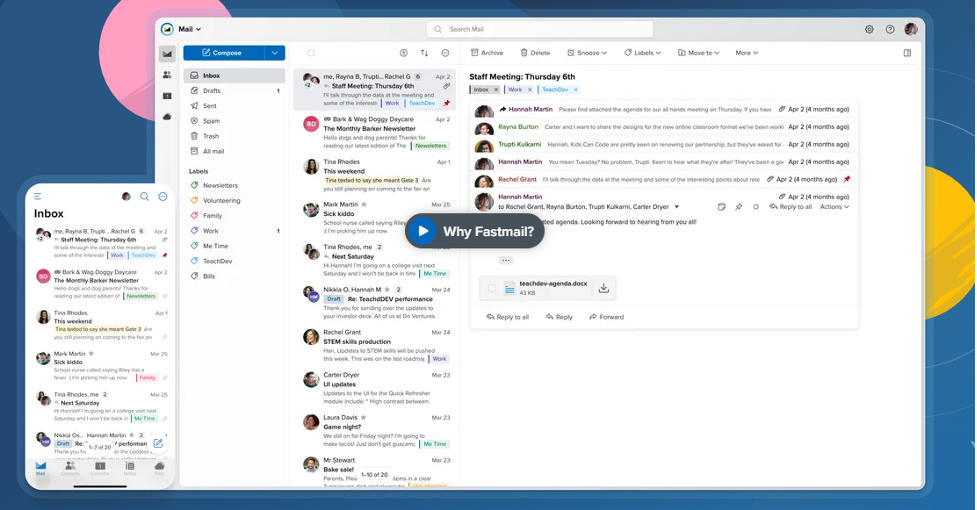The image size is (977, 510).
Task: Expand the Compose button dropdown arrow
Action: coord(275,53)
